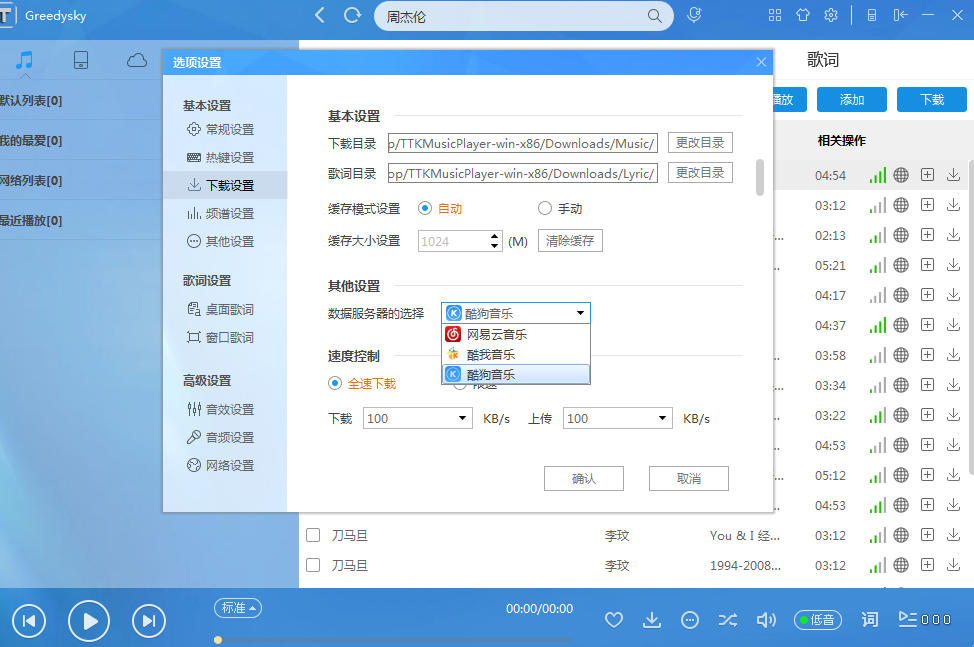This screenshot has width=974, height=647.
Task: Start playback with the play button
Action: (89, 621)
